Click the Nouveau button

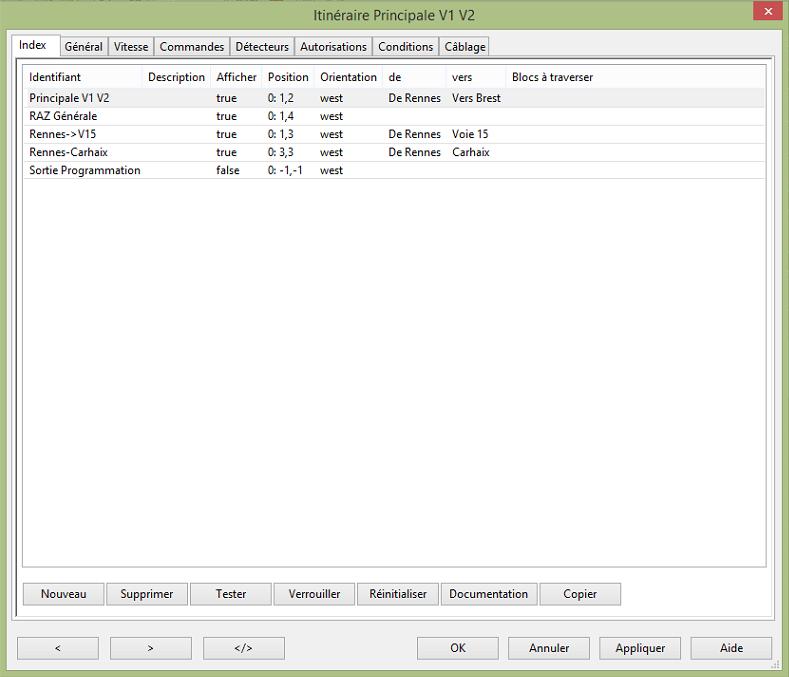pos(63,594)
